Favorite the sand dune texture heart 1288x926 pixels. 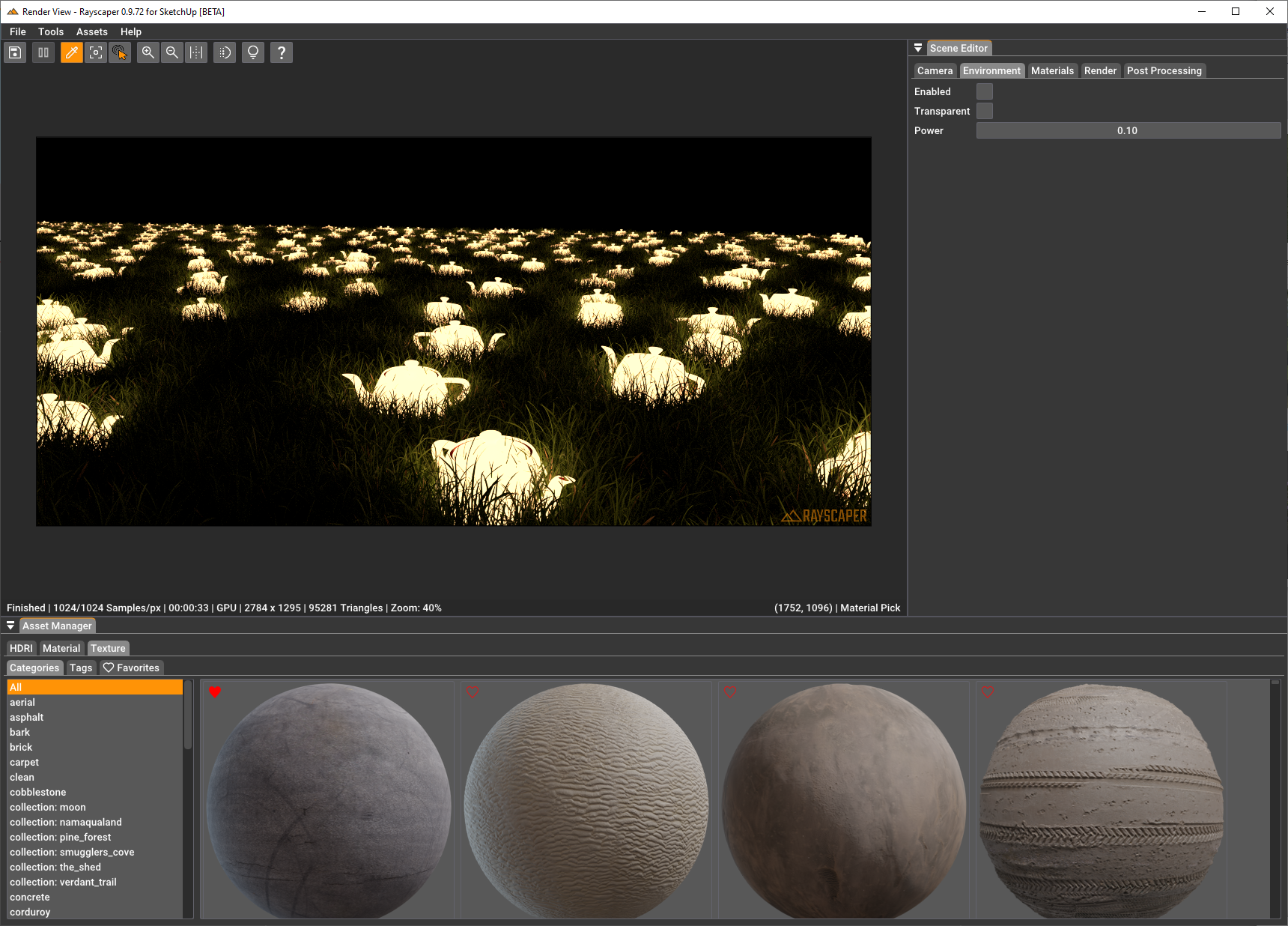point(473,692)
